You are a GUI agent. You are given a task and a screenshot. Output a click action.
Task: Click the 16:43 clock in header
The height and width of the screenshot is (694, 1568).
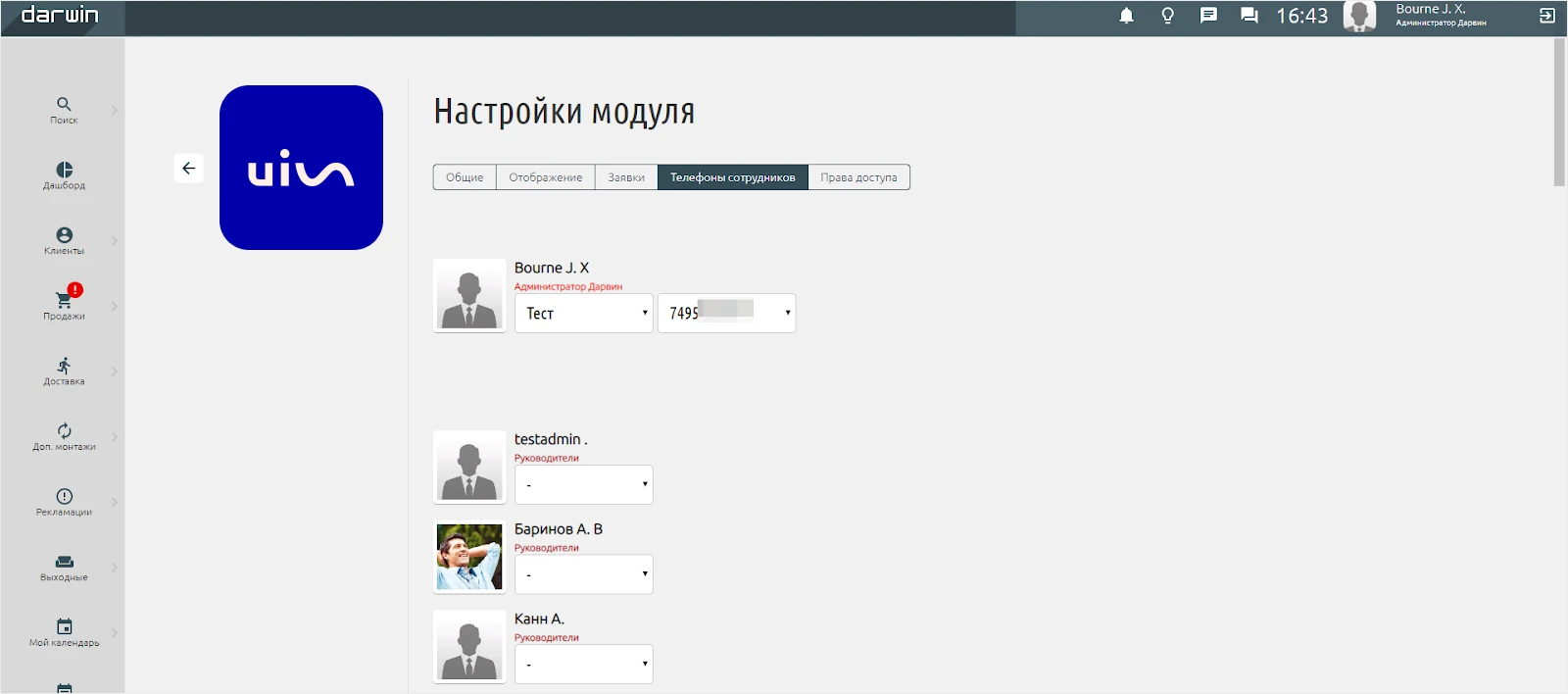[1301, 16]
